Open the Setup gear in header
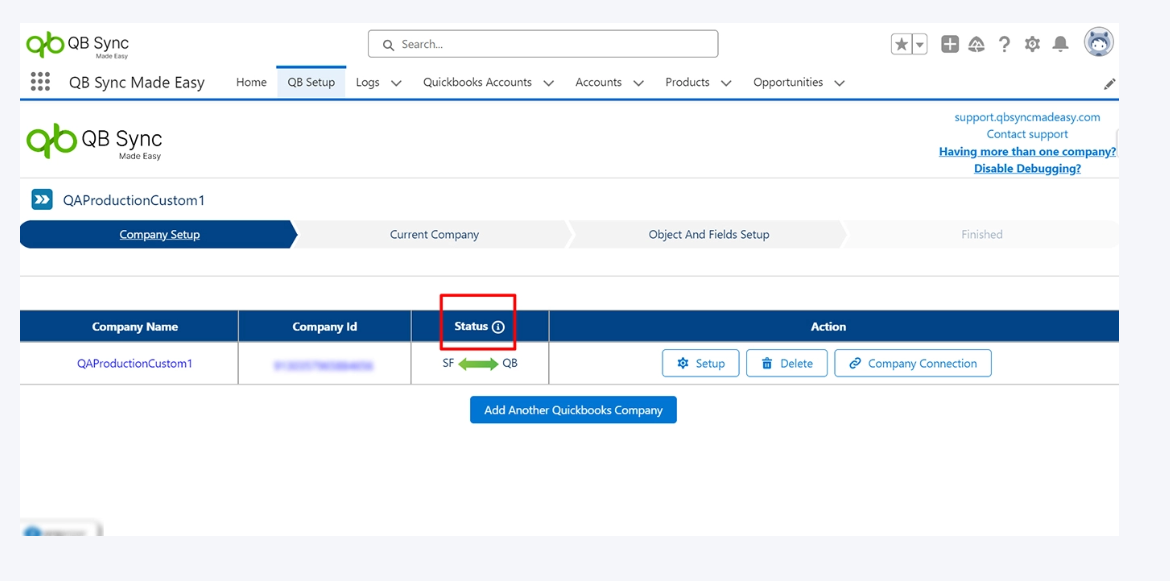This screenshot has width=1170, height=581. coord(1032,45)
